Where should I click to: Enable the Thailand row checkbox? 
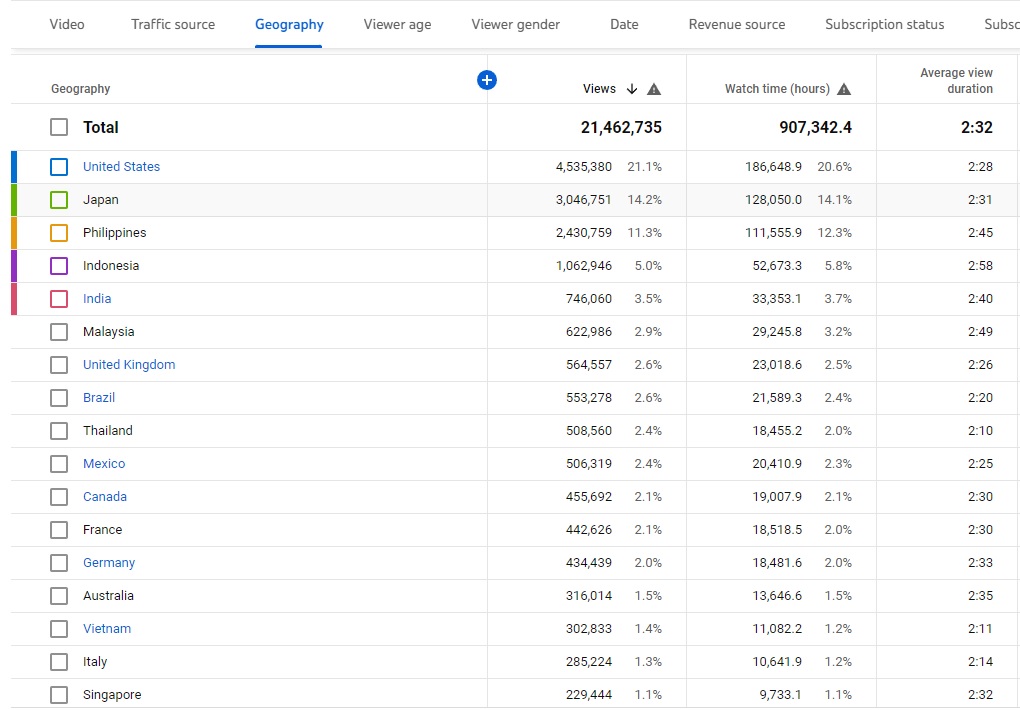[x=59, y=431]
